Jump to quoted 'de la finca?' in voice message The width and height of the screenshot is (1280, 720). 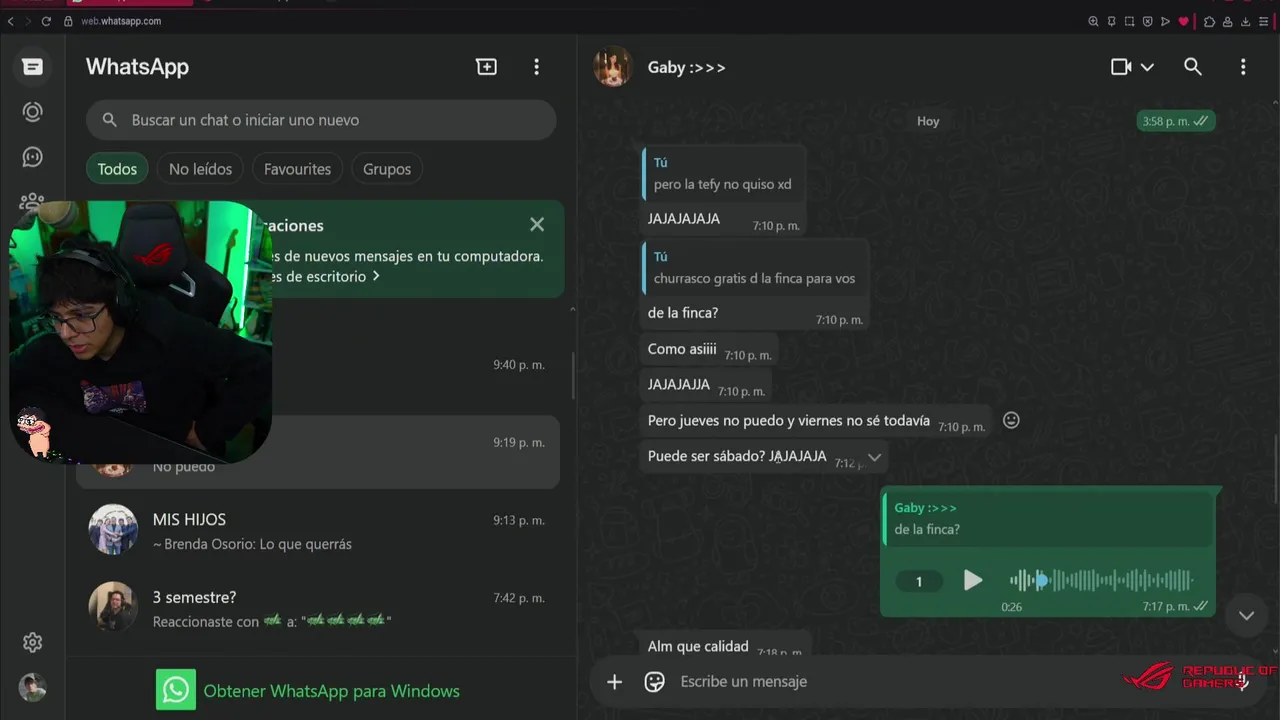tap(1048, 519)
